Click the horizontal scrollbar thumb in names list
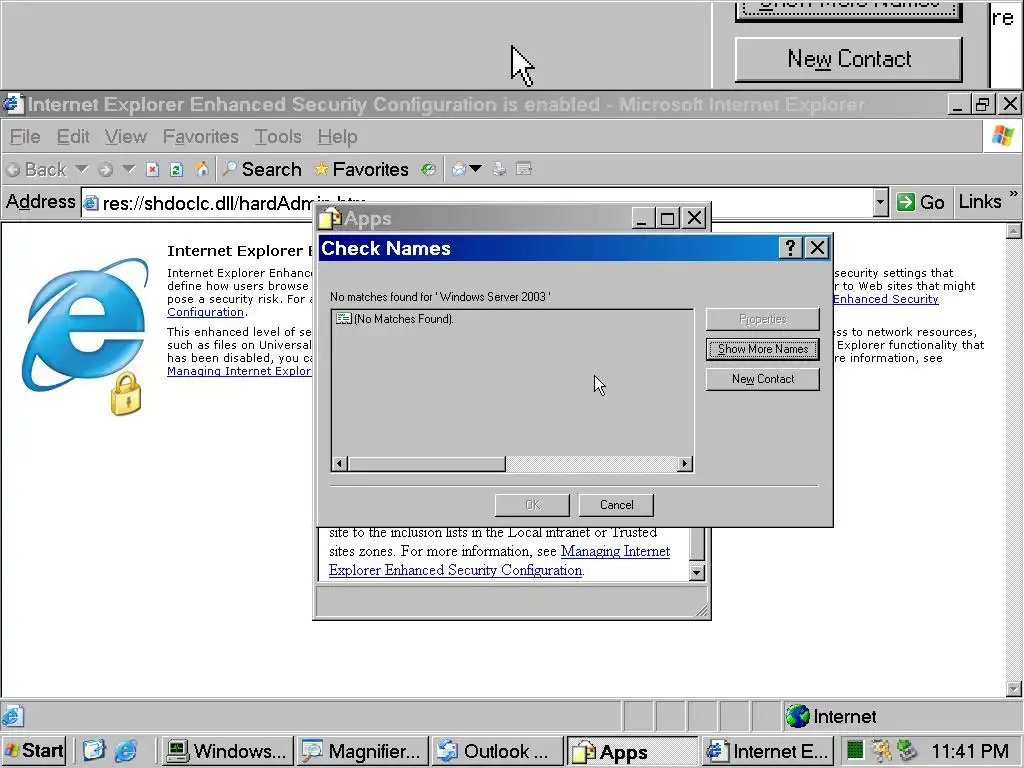Viewport: 1024px width, 768px height. coord(426,464)
